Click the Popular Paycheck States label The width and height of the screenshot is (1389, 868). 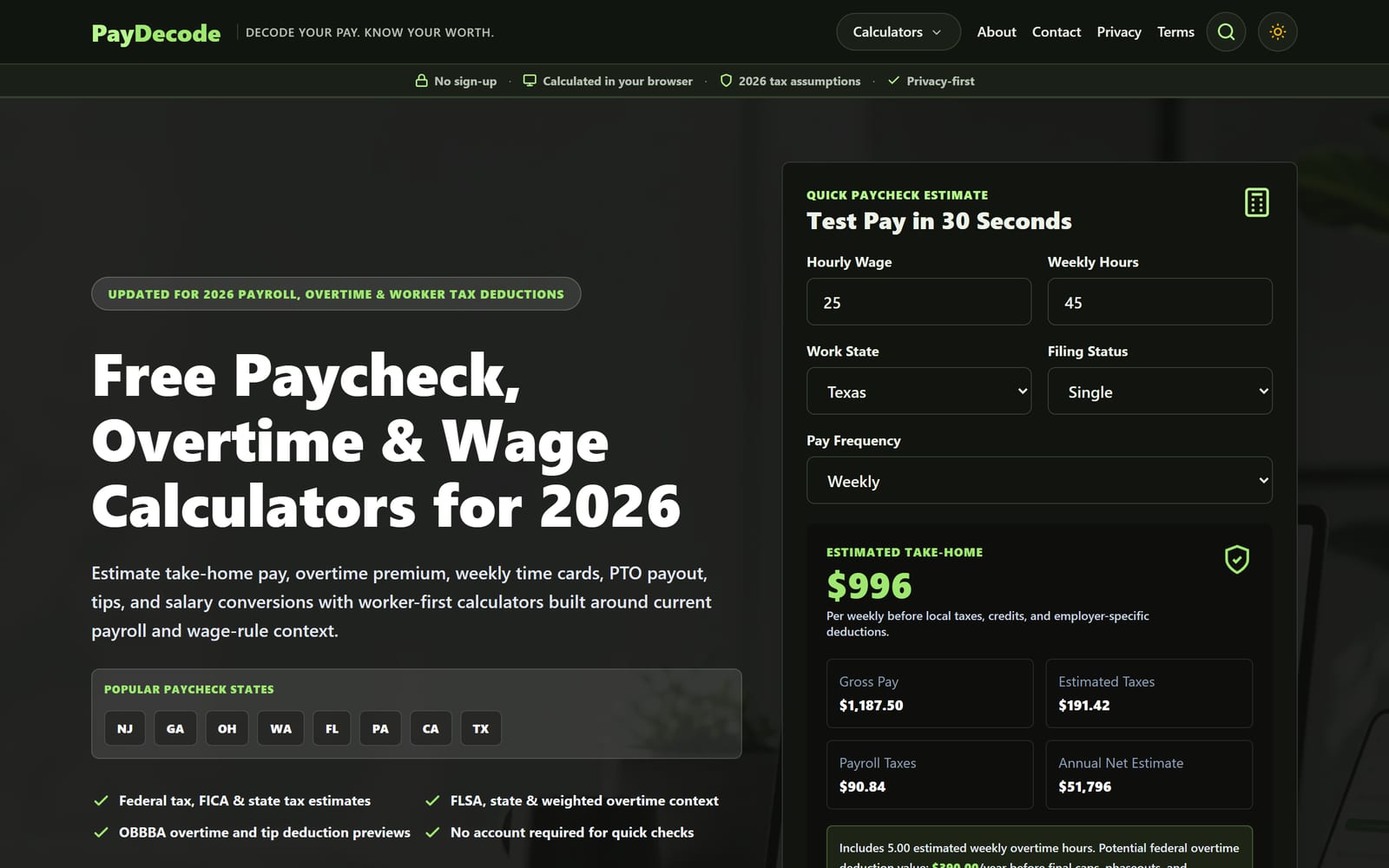[x=188, y=689]
